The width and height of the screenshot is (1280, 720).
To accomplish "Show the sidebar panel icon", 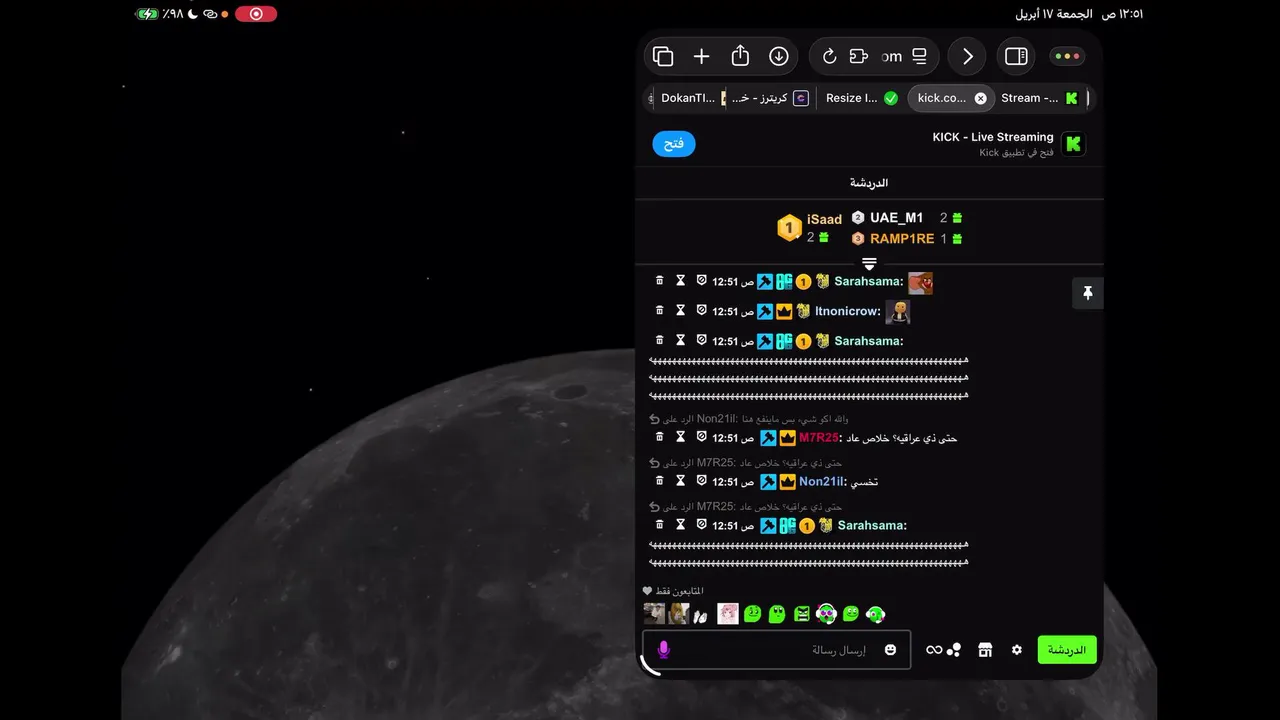I will 1016,57.
